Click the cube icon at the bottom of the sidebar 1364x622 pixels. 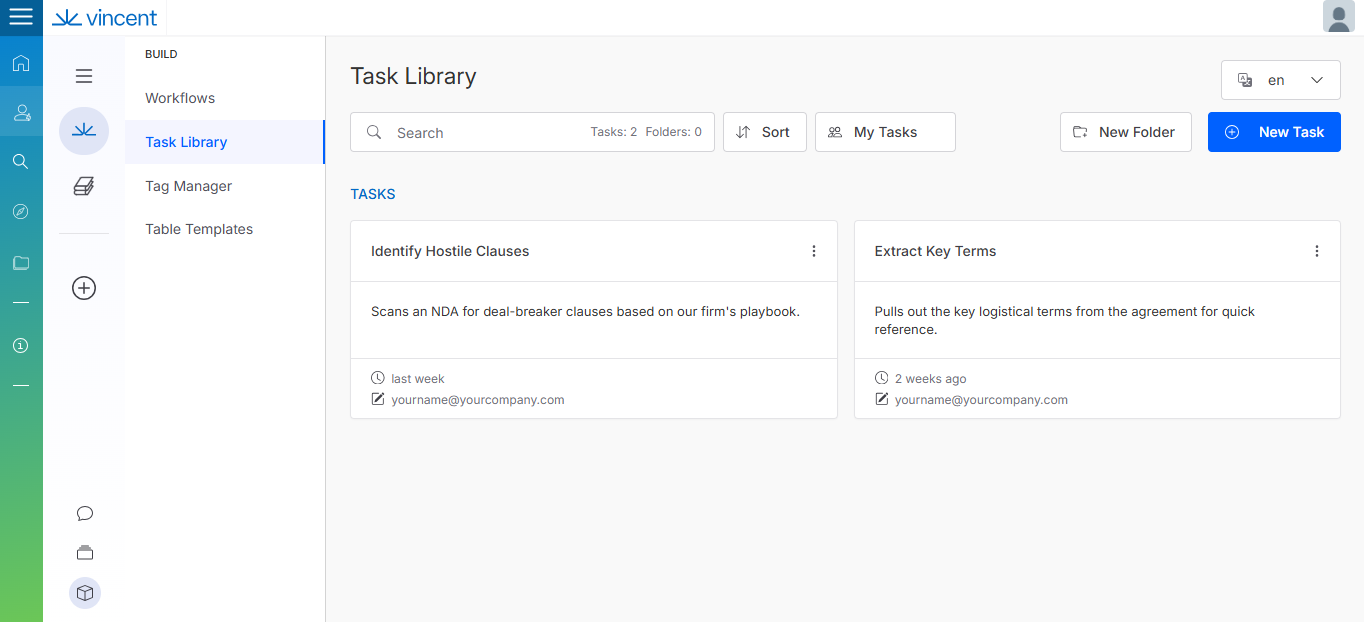(85, 593)
